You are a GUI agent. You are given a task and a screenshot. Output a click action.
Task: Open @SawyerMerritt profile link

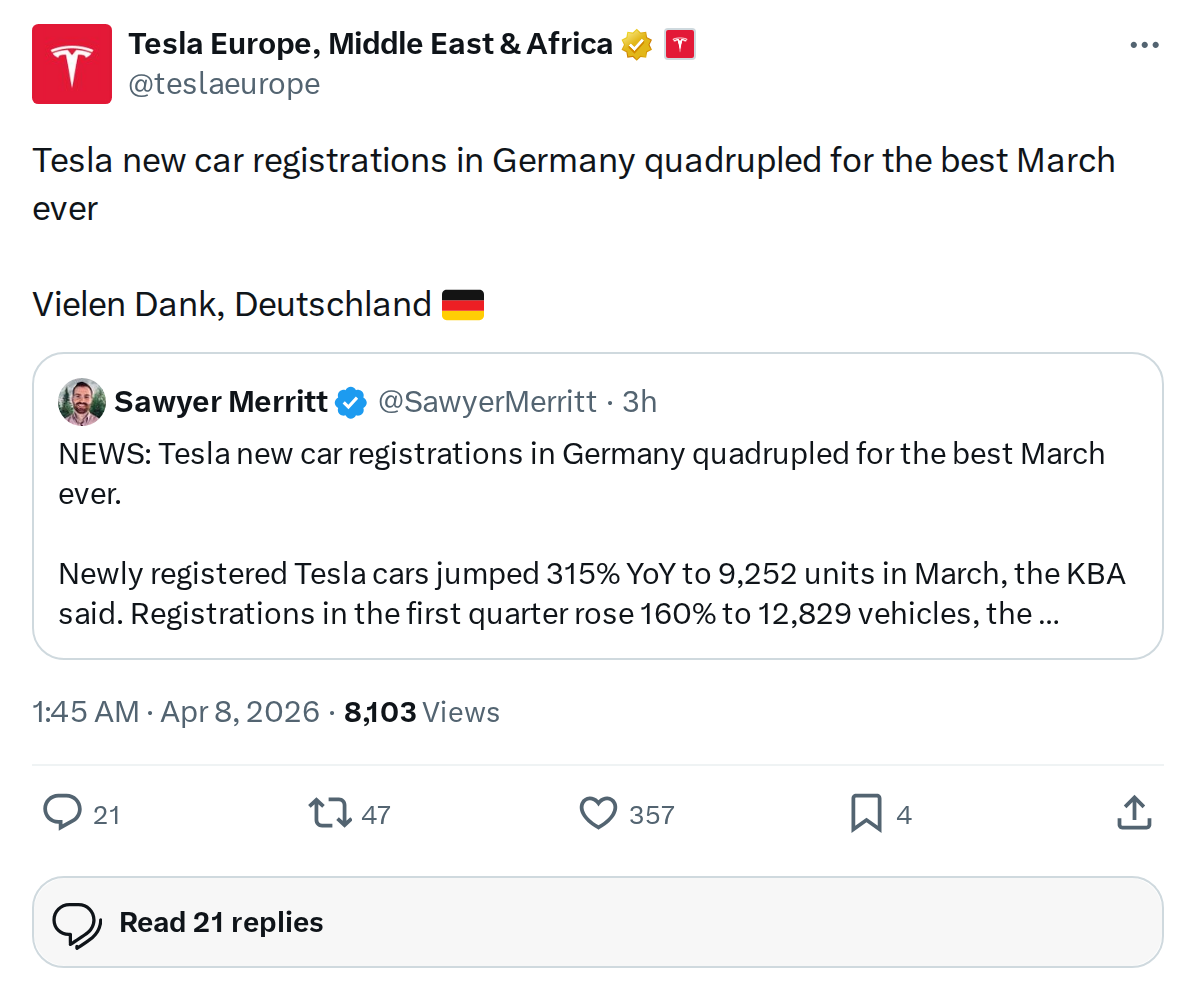(489, 401)
